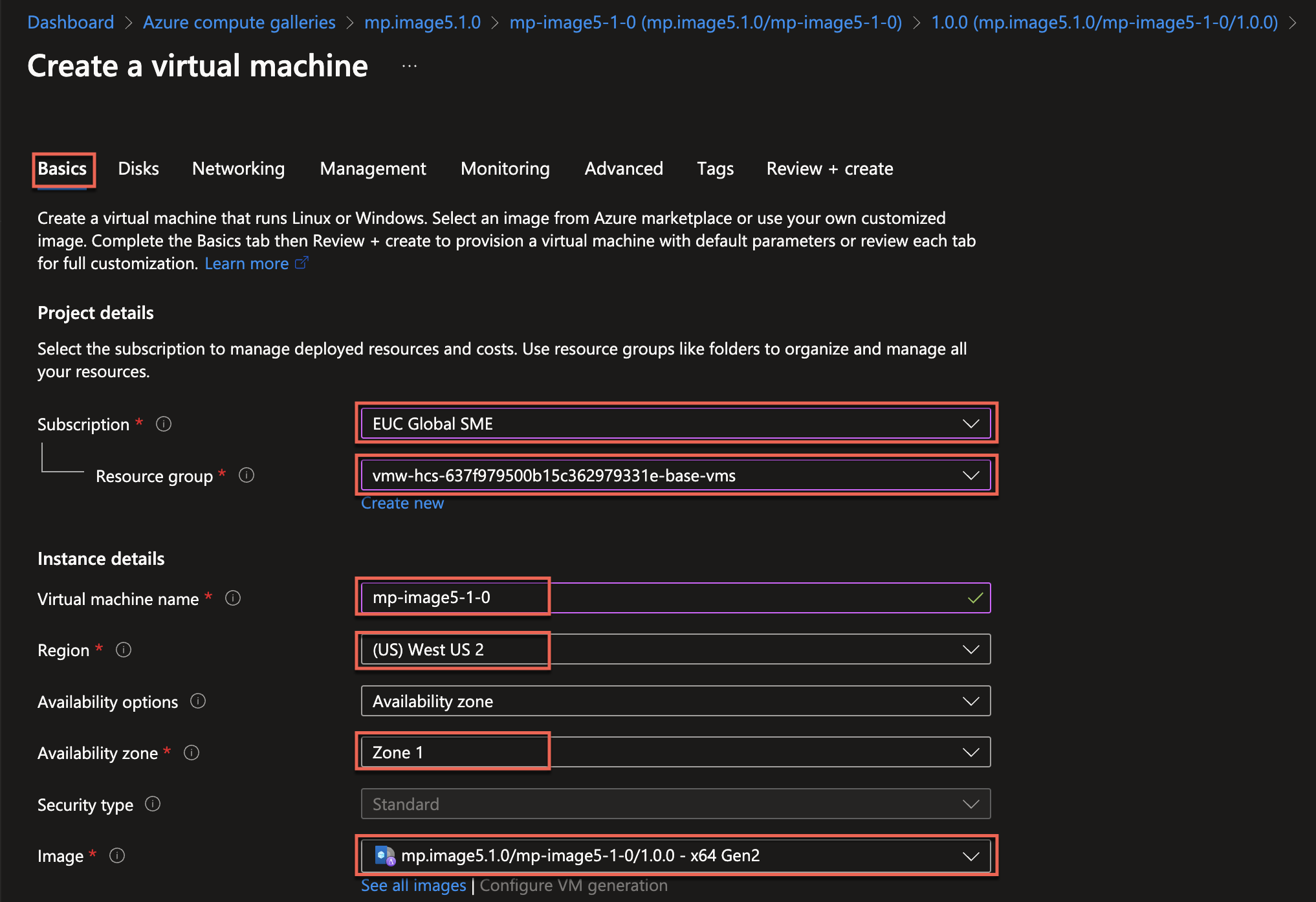Click the Project details heading
Viewport: 1316px width, 902px height.
(96, 313)
